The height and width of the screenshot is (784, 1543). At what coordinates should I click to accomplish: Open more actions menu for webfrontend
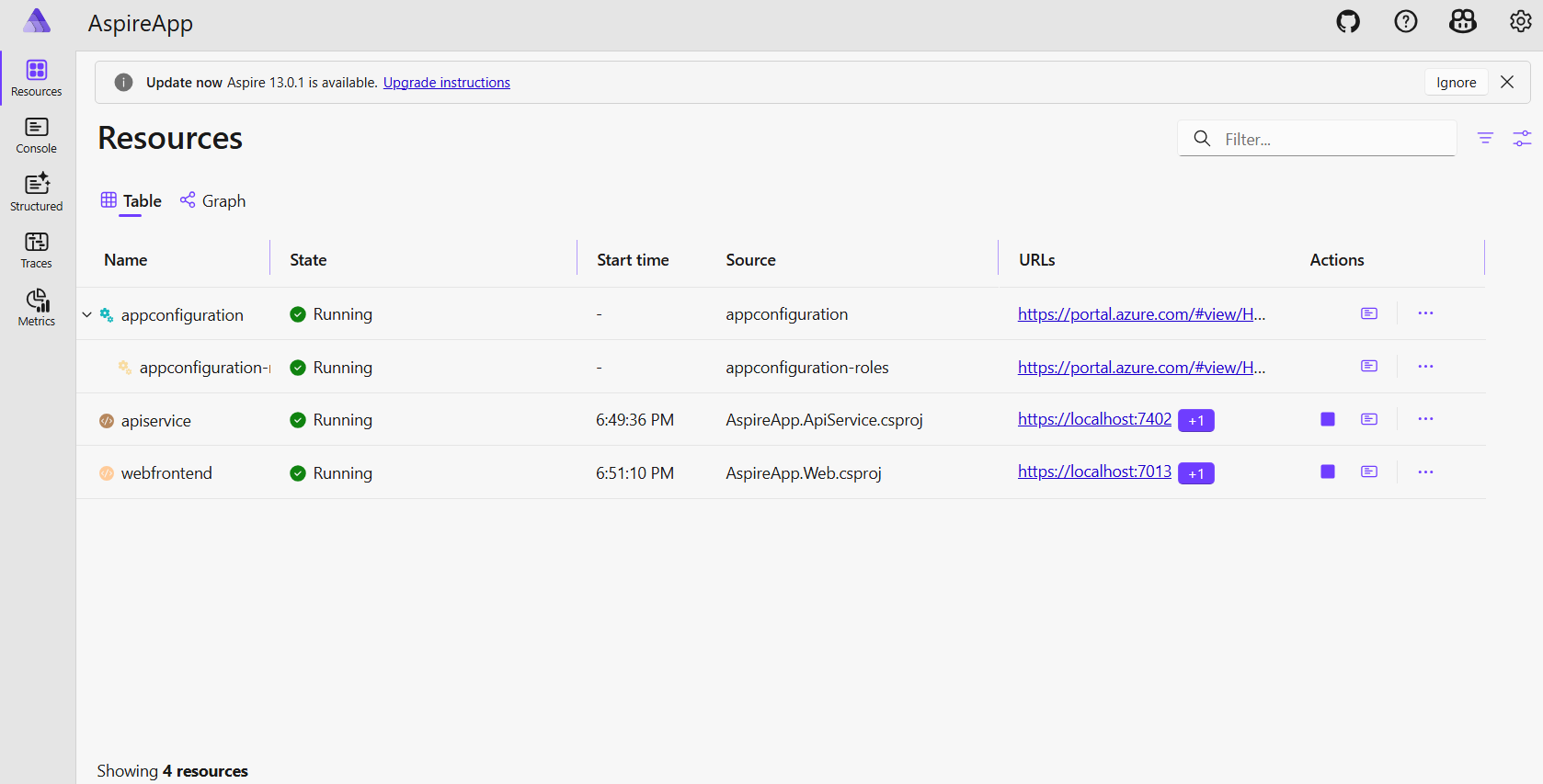(1425, 472)
